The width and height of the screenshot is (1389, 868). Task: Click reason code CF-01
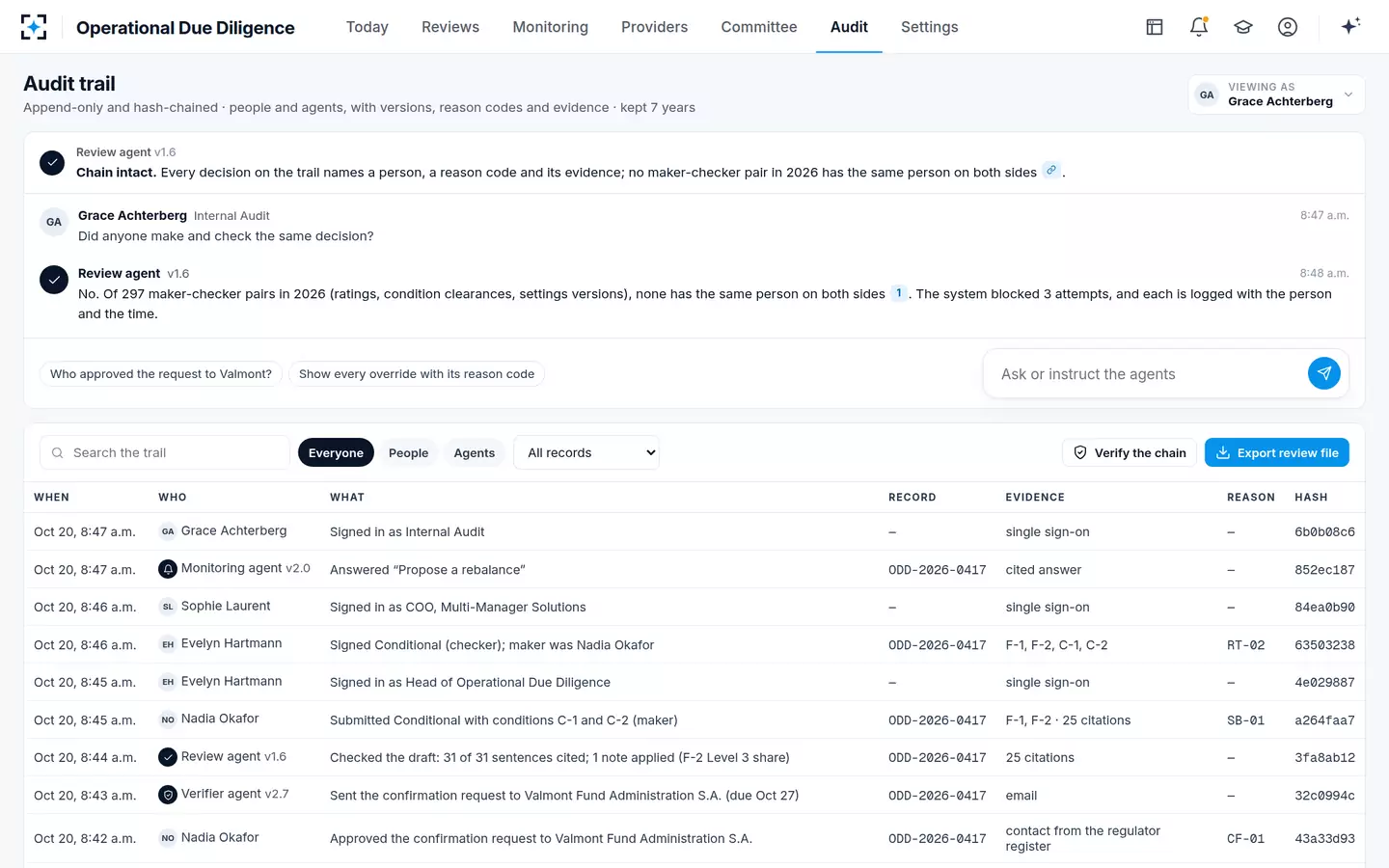point(1245,839)
